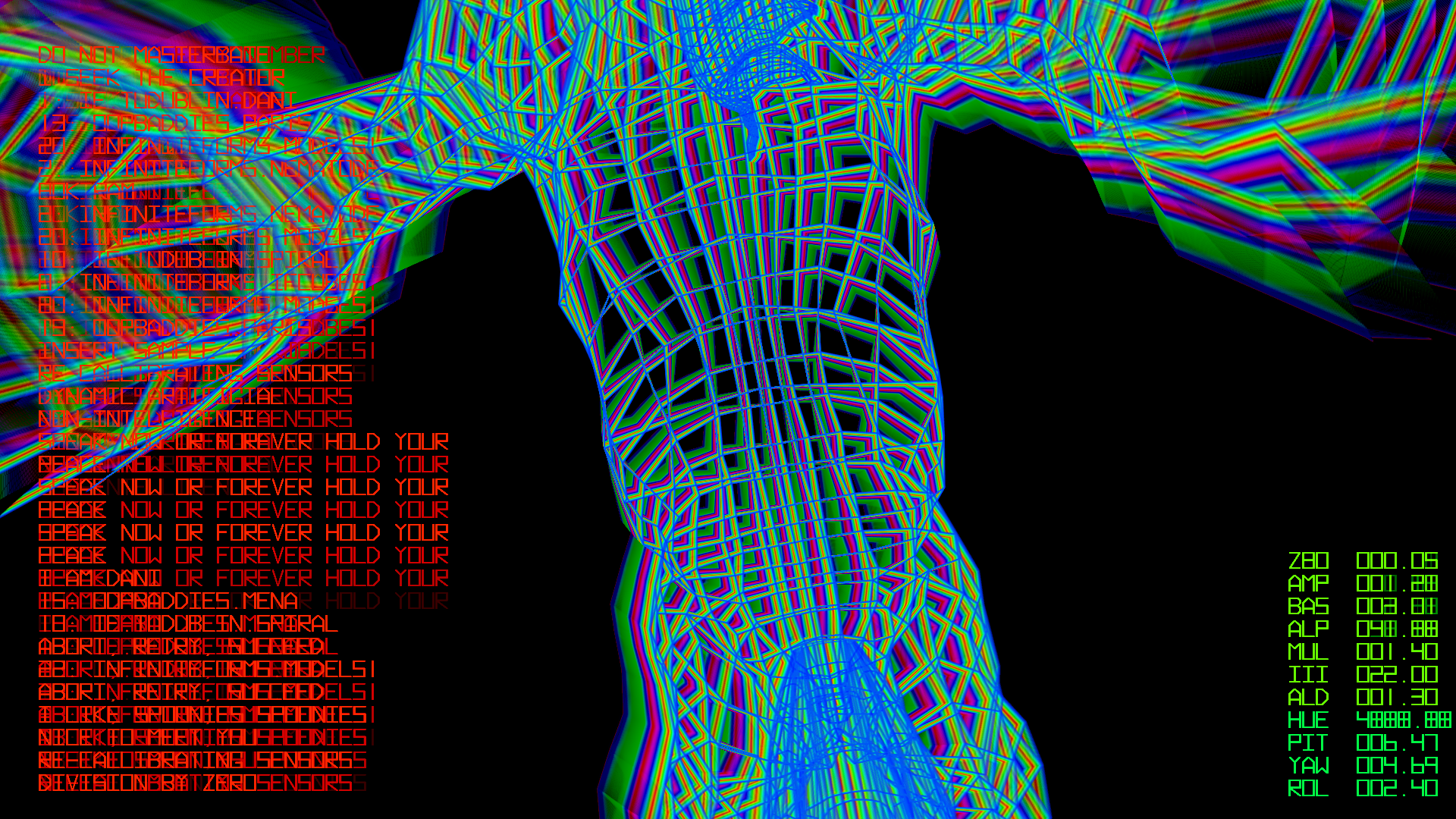The image size is (1456, 819).
Task: Click the NON-INTELLIGENCE log line
Action: click(148, 419)
